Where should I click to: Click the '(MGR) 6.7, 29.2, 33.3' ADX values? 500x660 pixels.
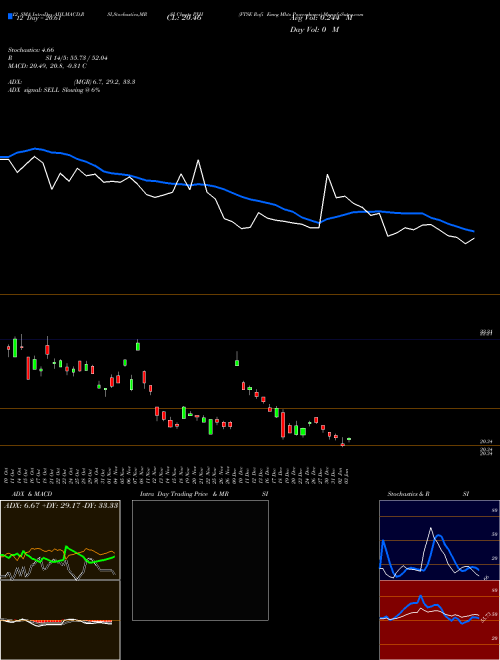[104, 82]
